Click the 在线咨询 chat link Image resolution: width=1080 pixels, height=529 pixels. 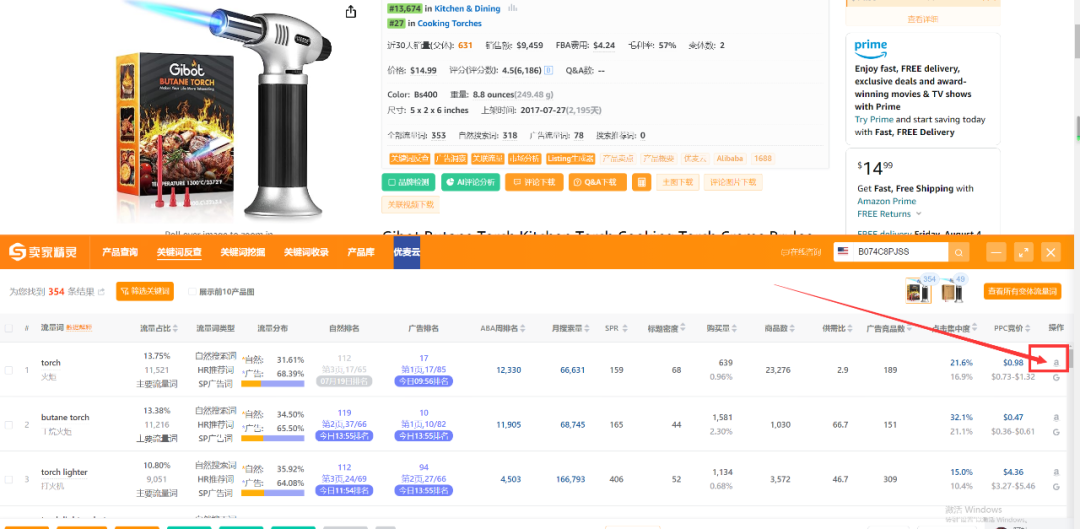(801, 252)
